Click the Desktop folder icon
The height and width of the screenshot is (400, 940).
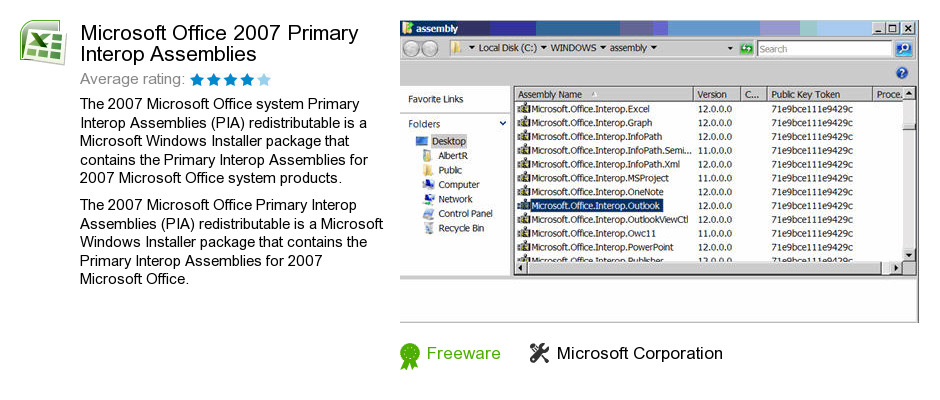pyautogui.click(x=422, y=141)
